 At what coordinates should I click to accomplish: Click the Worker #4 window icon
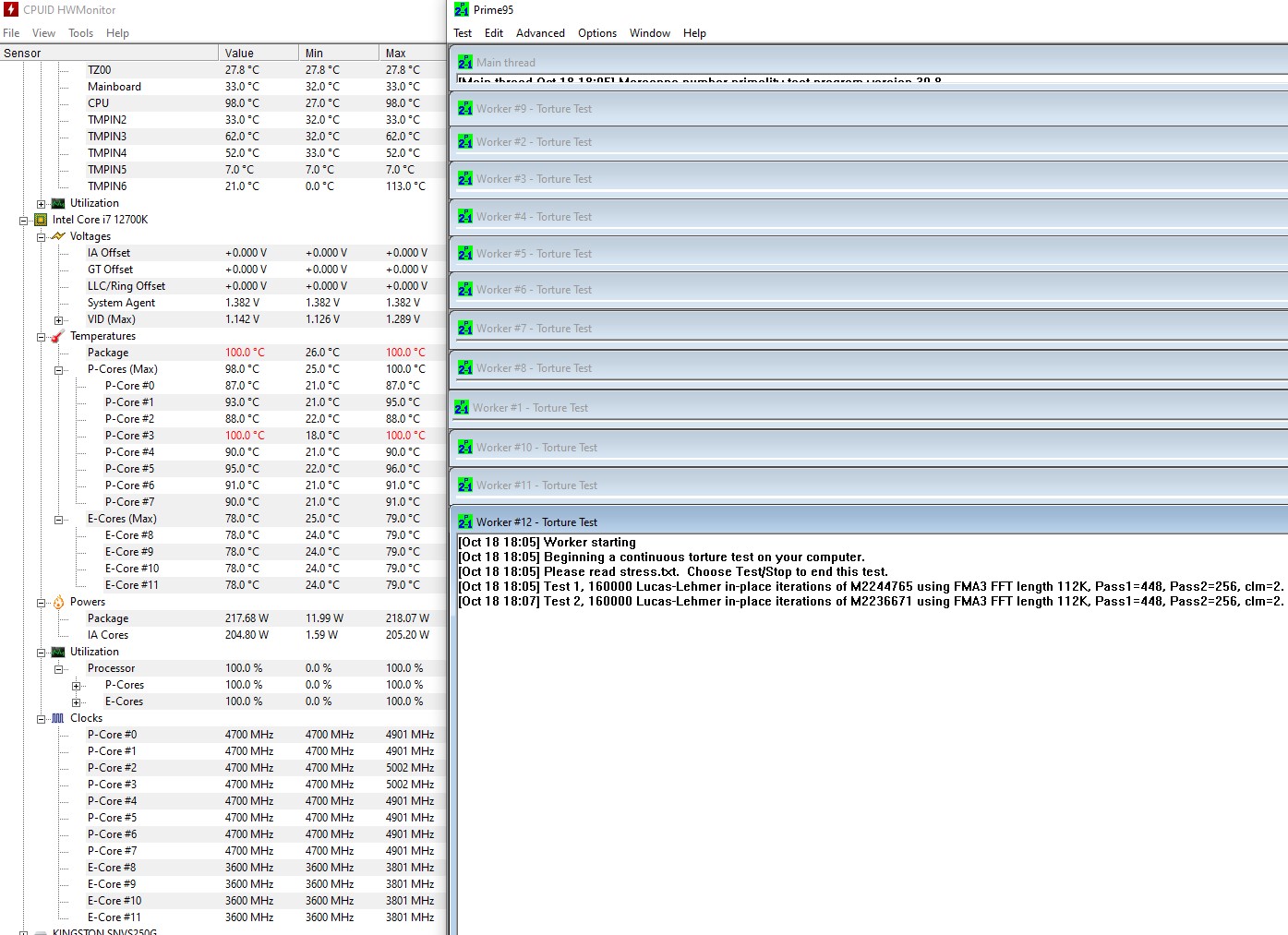(465, 217)
